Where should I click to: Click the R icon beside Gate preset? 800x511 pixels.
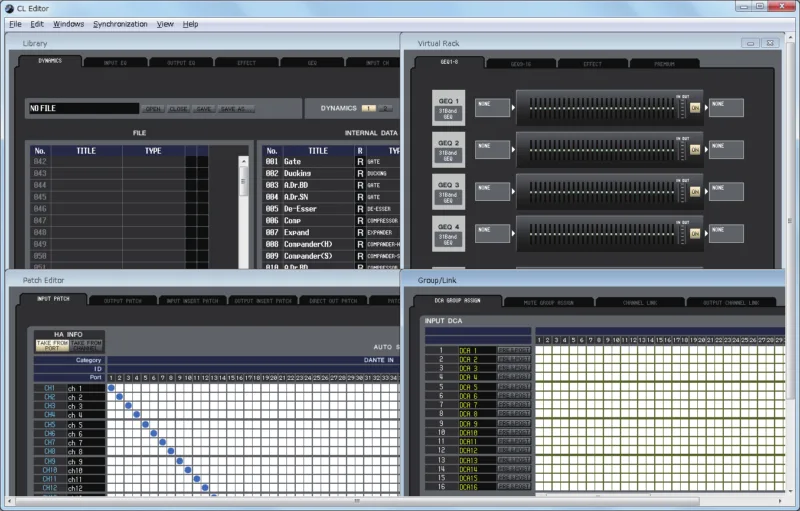pos(360,162)
